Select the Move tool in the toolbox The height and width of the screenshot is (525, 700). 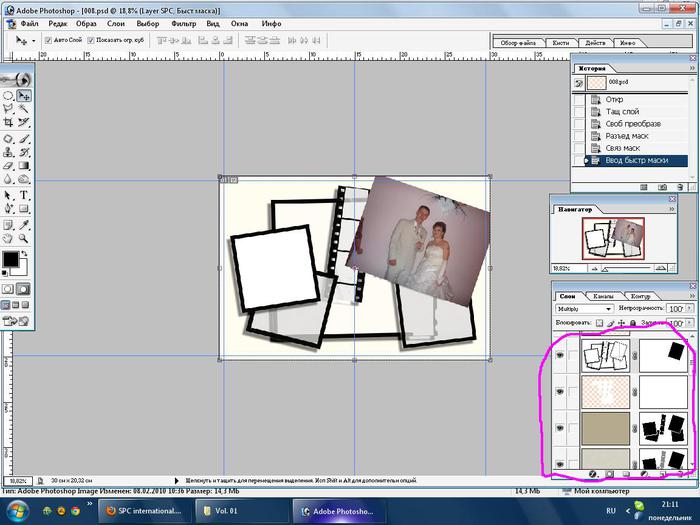pyautogui.click(x=23, y=96)
